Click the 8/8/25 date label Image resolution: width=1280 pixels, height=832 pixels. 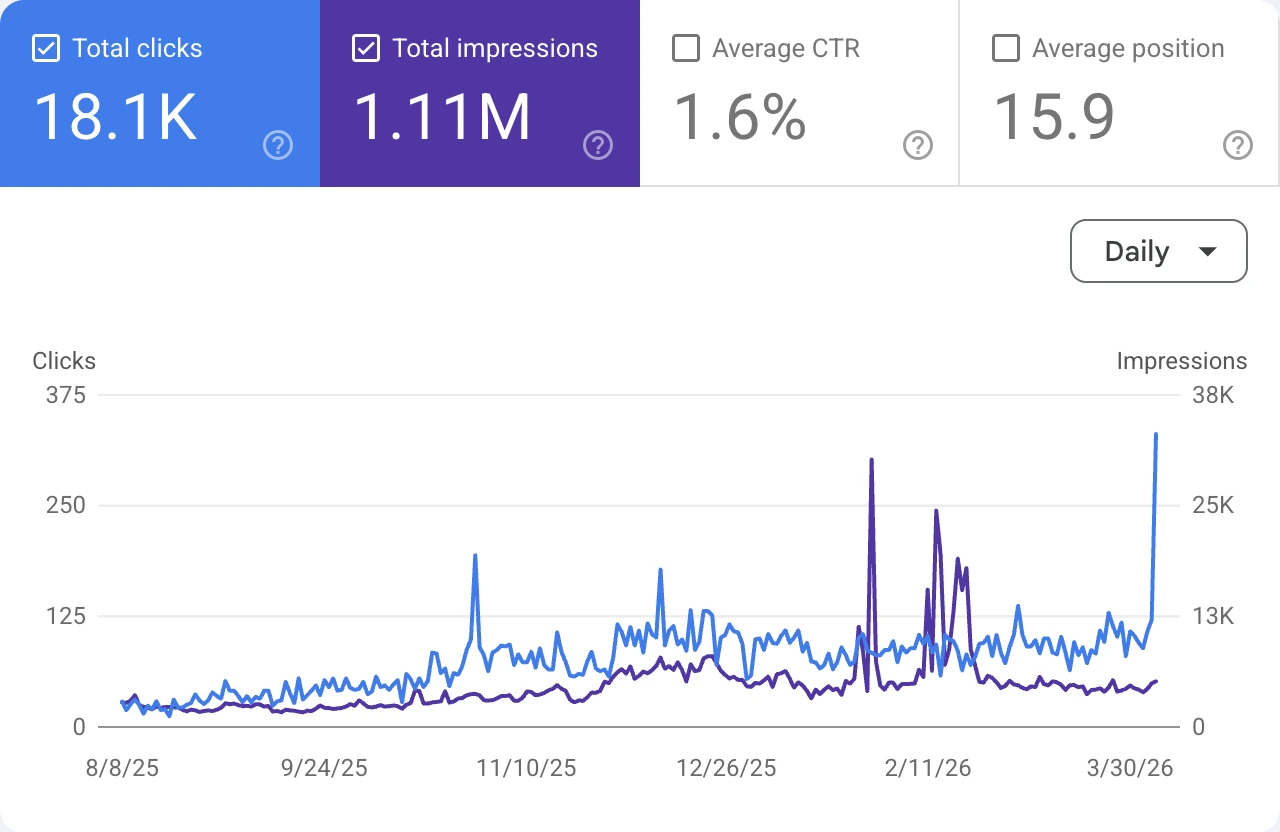[123, 768]
